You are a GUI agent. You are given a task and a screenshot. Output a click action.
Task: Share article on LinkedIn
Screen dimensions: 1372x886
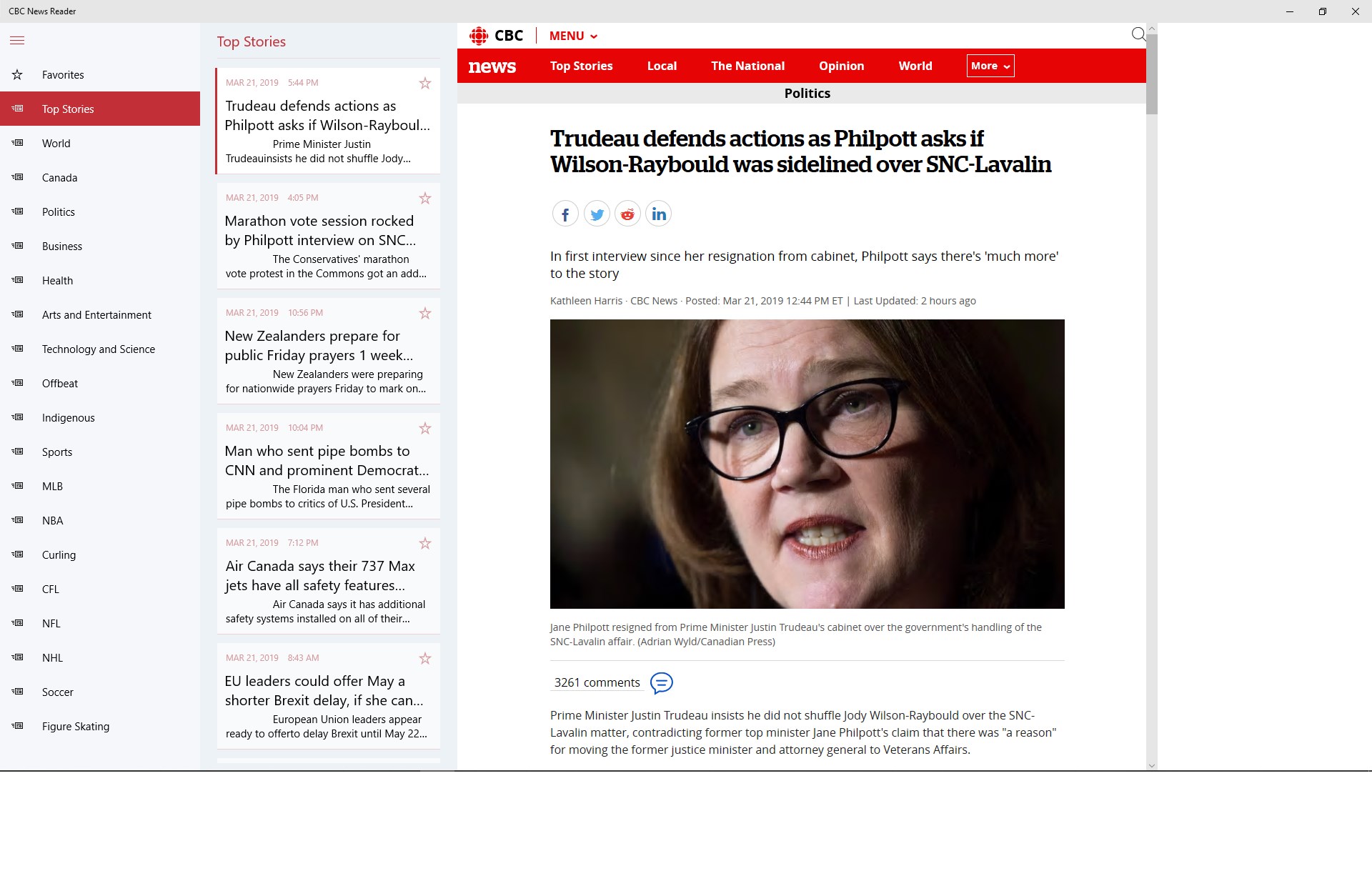pyautogui.click(x=659, y=214)
